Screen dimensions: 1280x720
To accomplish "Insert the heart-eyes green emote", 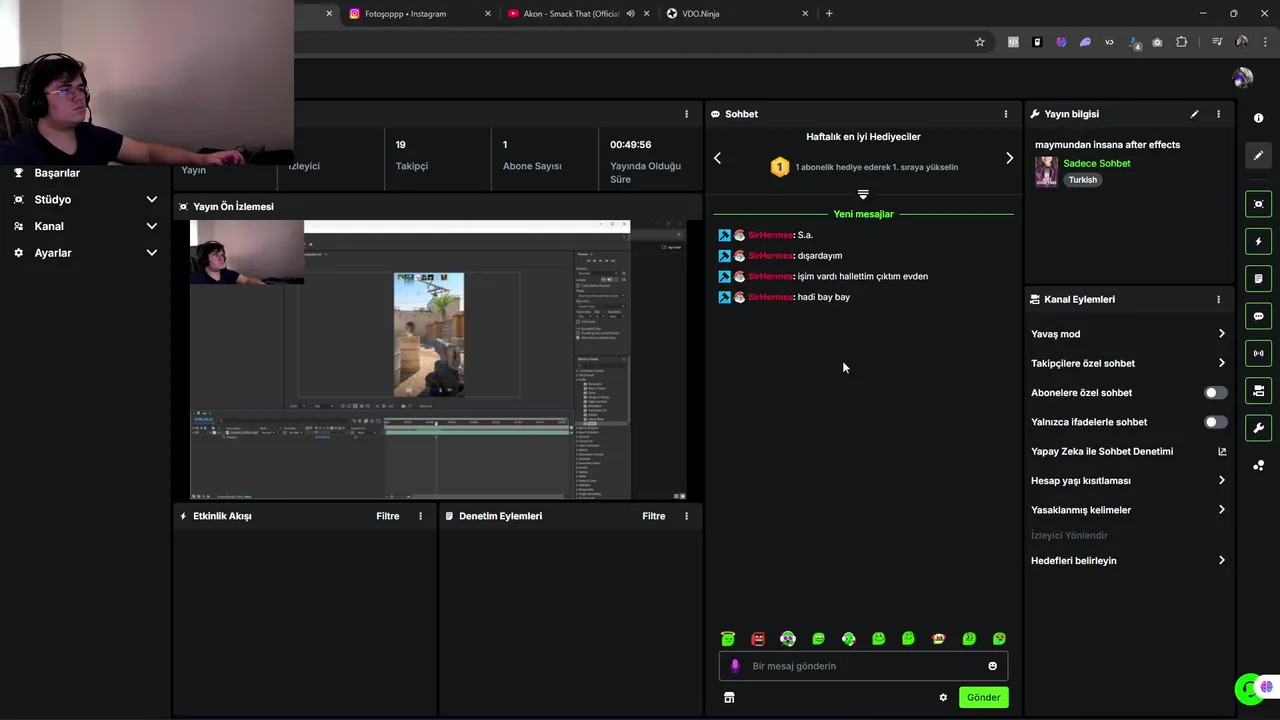I will (999, 639).
